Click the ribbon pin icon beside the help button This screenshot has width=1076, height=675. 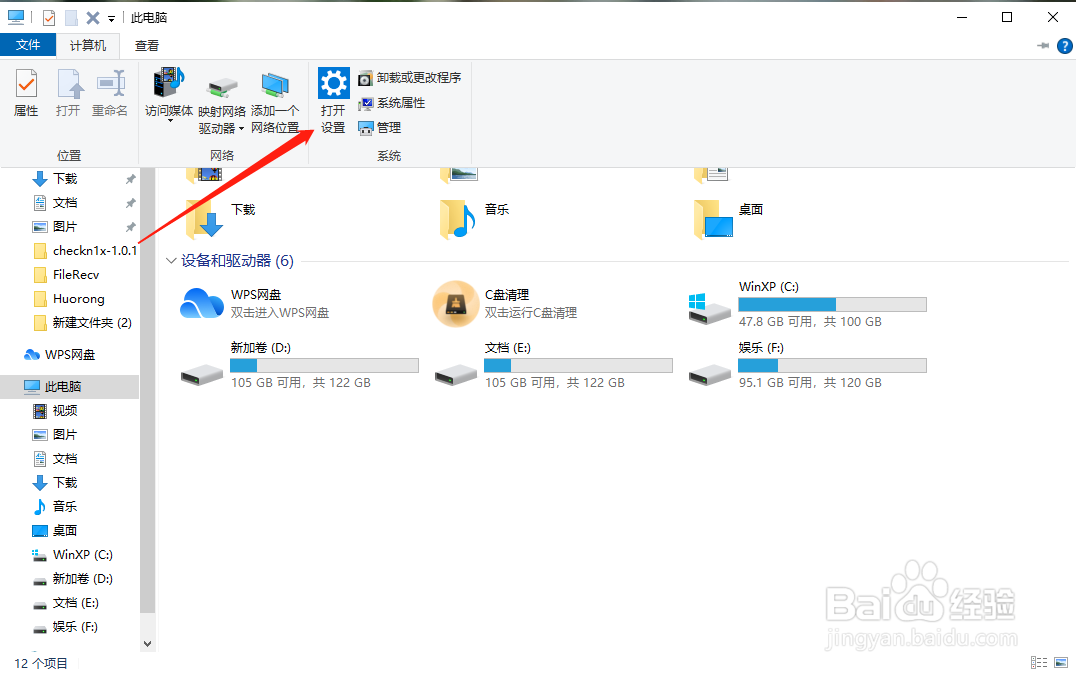point(1043,46)
